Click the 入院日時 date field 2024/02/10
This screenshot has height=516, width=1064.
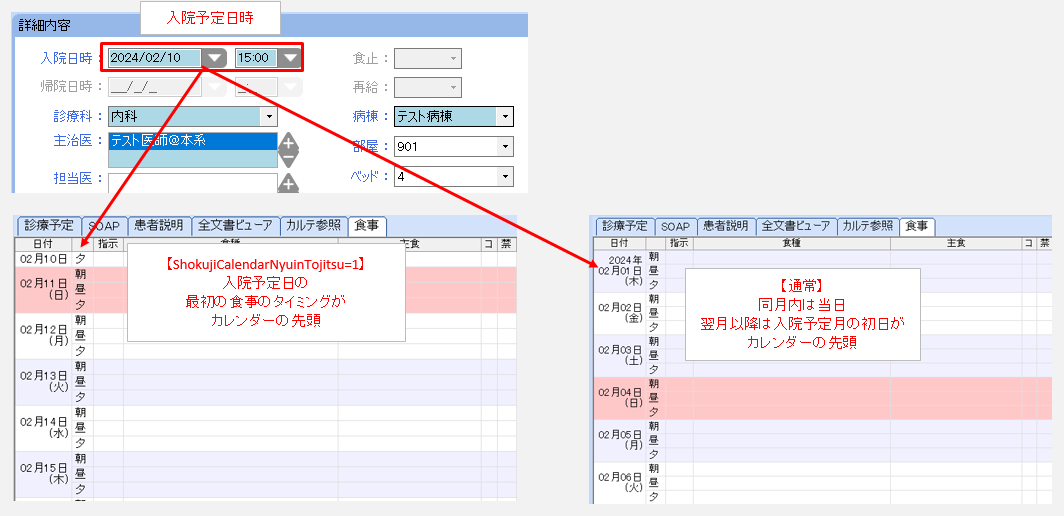click(x=155, y=58)
